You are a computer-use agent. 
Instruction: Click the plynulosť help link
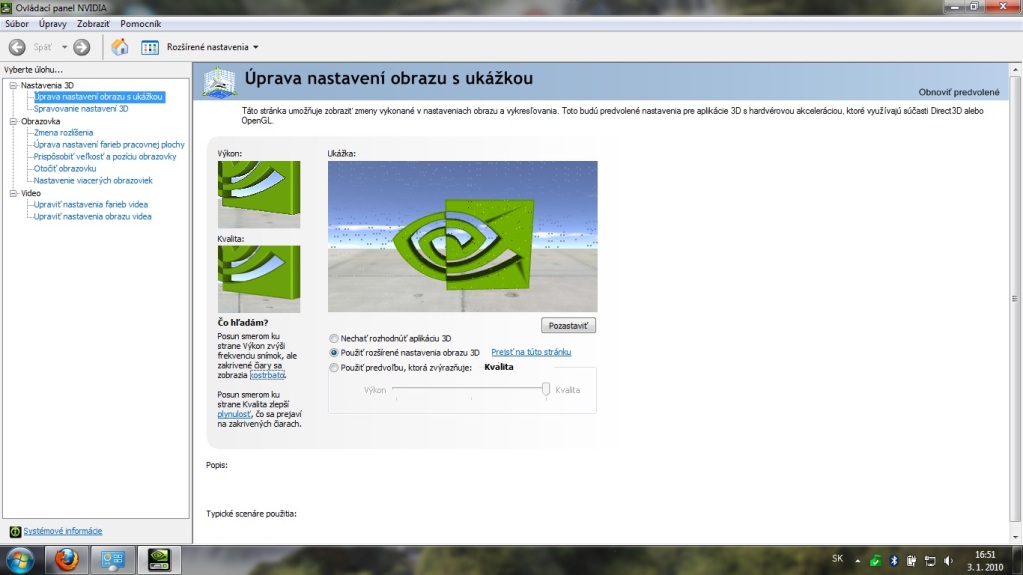234,414
